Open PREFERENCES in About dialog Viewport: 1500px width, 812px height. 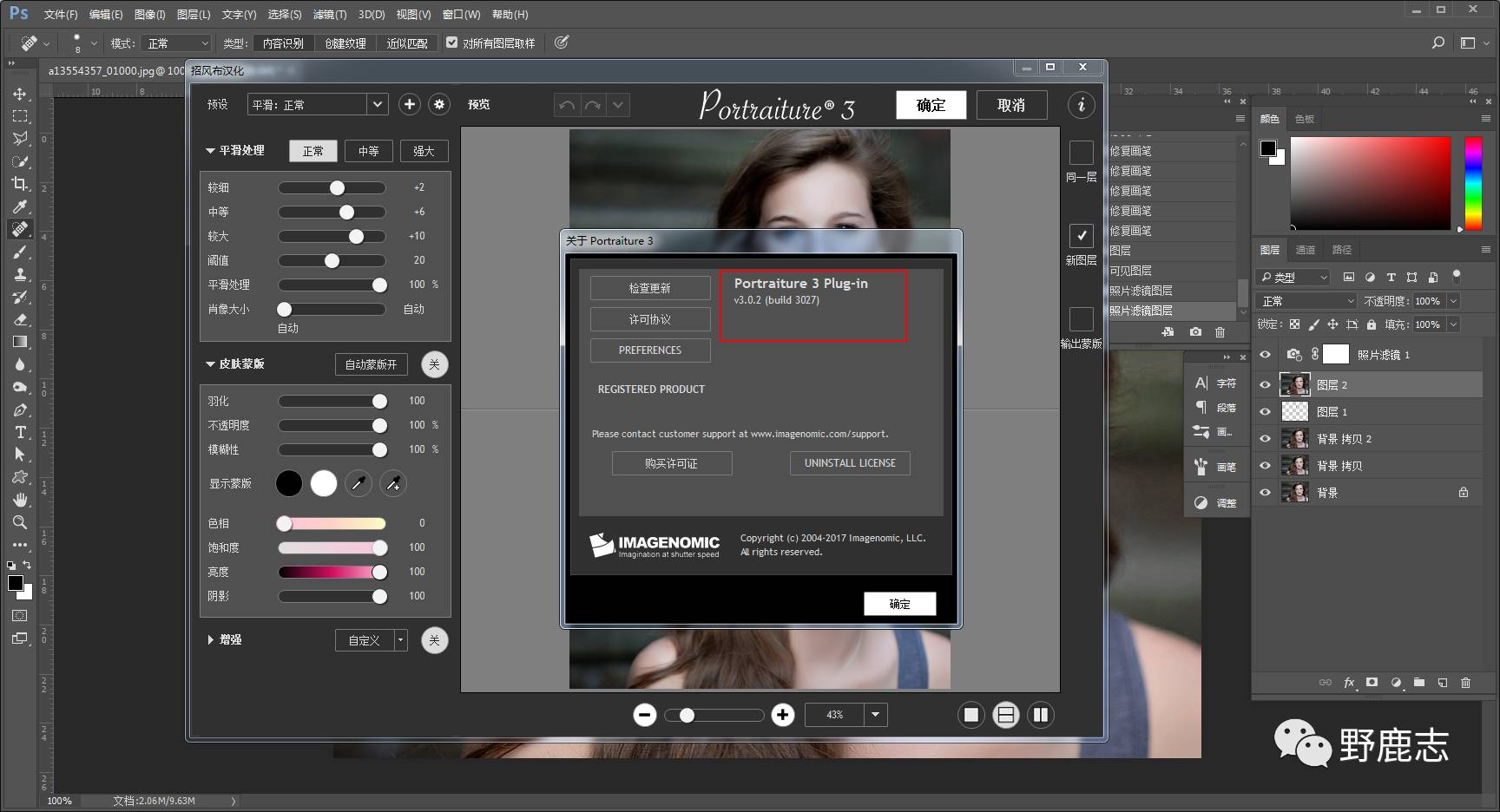click(x=650, y=350)
